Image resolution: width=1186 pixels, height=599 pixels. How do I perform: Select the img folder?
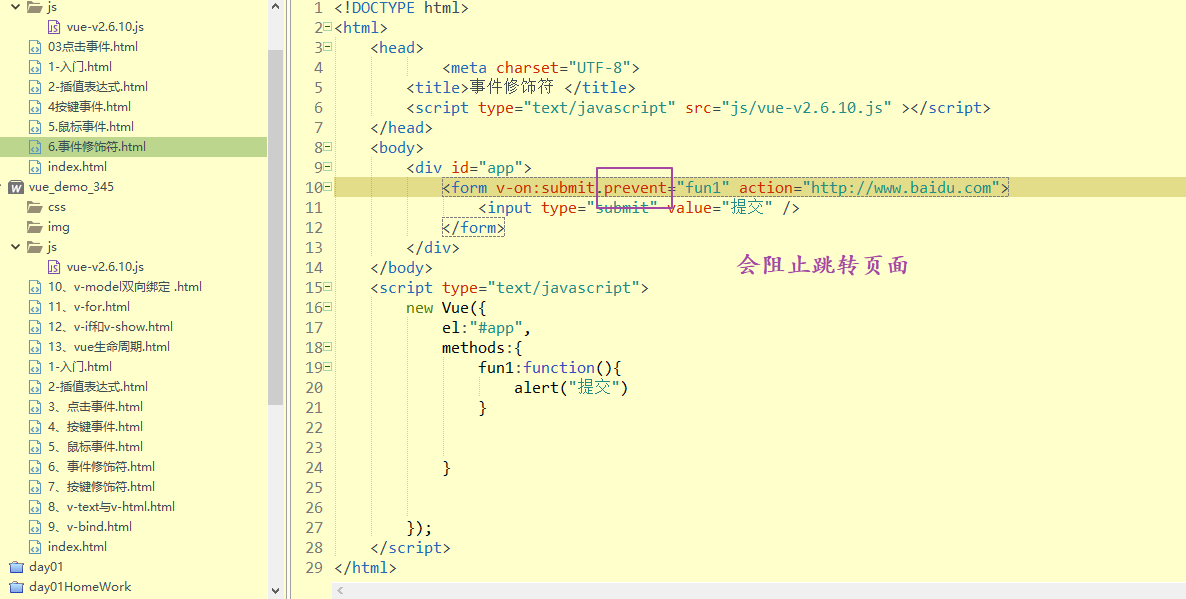58,227
